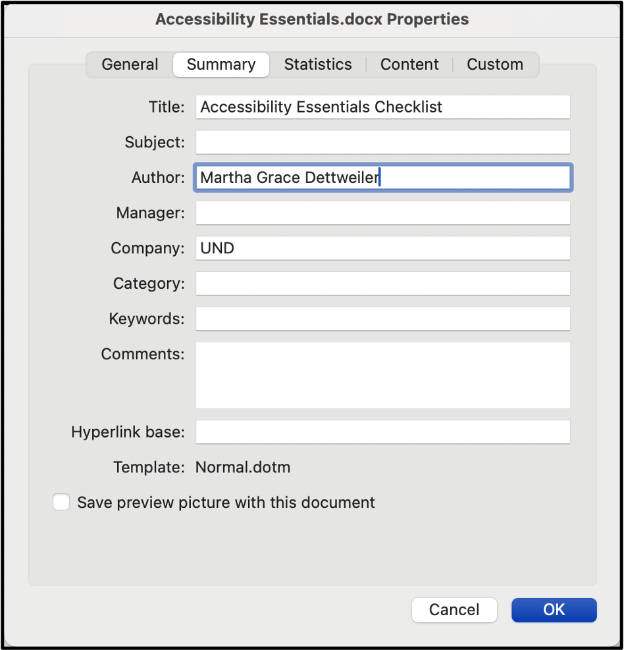The width and height of the screenshot is (624, 650).
Task: Click inside the Comments text area
Action: pyautogui.click(x=382, y=375)
